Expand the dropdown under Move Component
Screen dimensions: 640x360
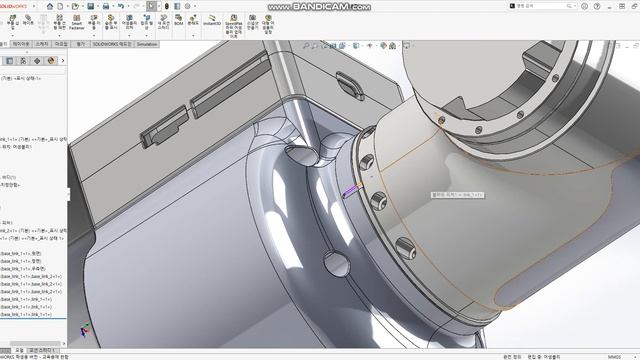point(94,36)
